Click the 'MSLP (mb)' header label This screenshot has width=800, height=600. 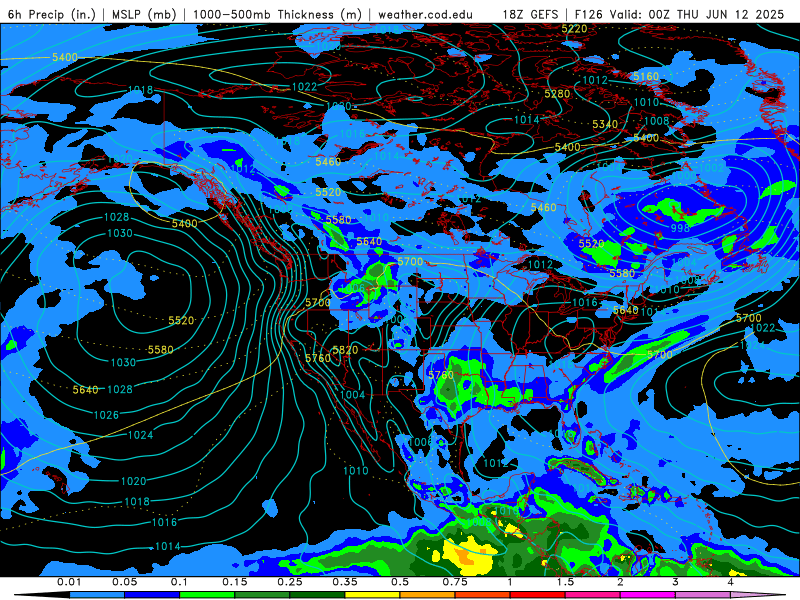144,14
